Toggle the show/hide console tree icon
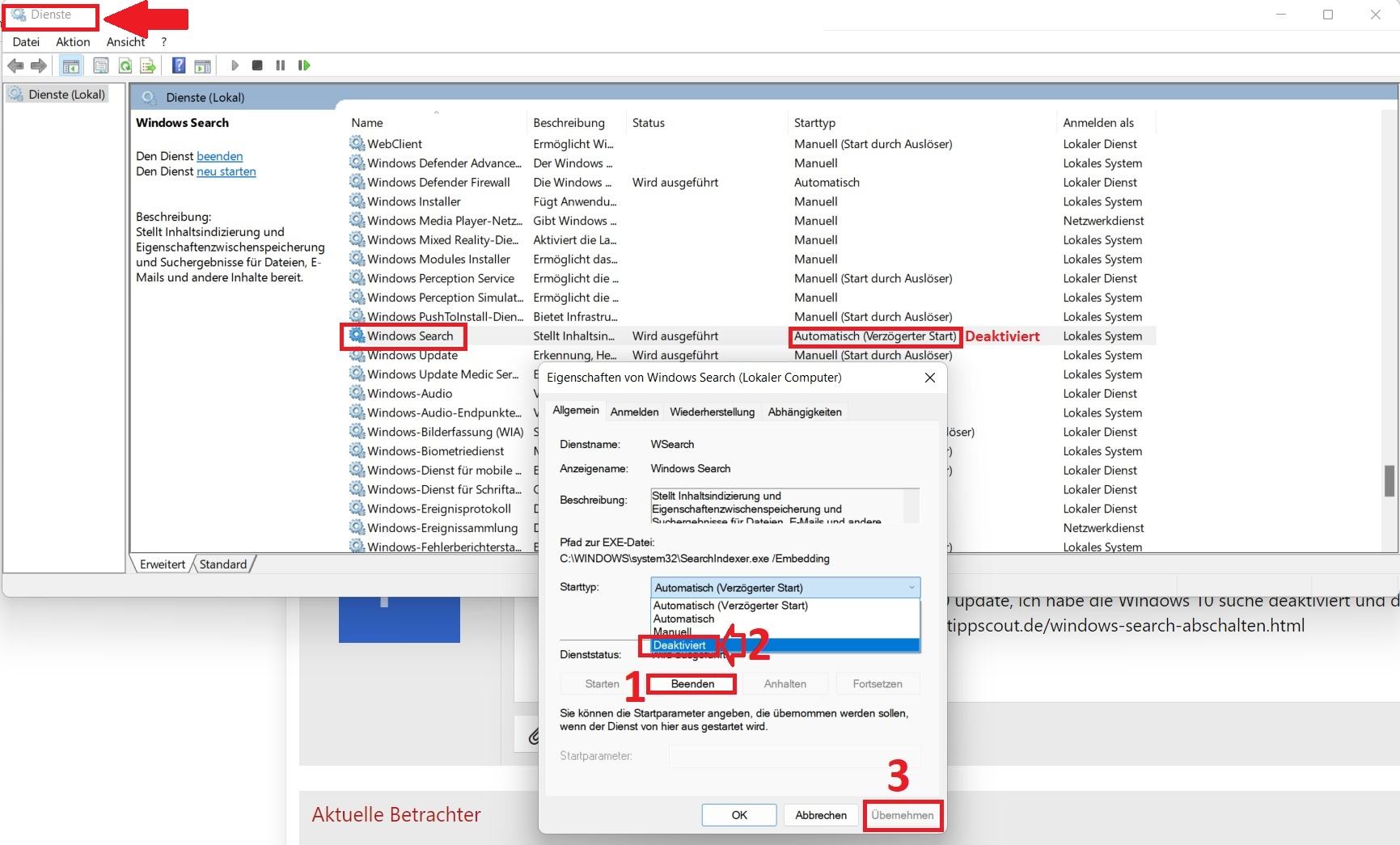Screen dimensions: 1400x845 coord(71,65)
